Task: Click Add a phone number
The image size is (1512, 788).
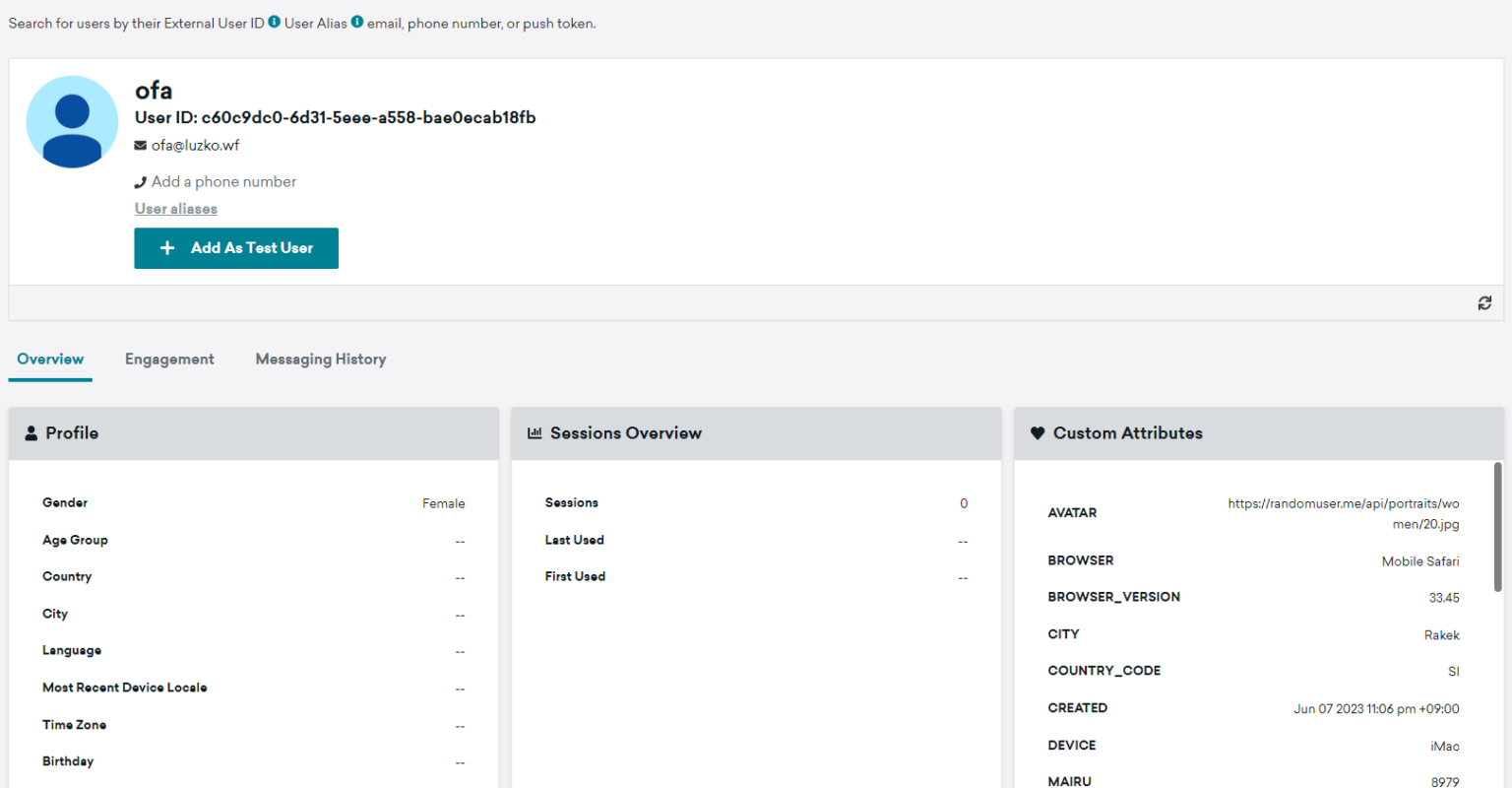Action: pos(223,181)
